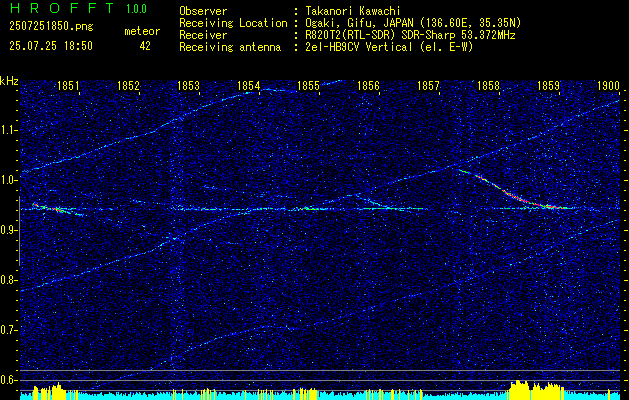Click the Receiver field label
Viewport: 629px width, 400px height.
point(203,35)
